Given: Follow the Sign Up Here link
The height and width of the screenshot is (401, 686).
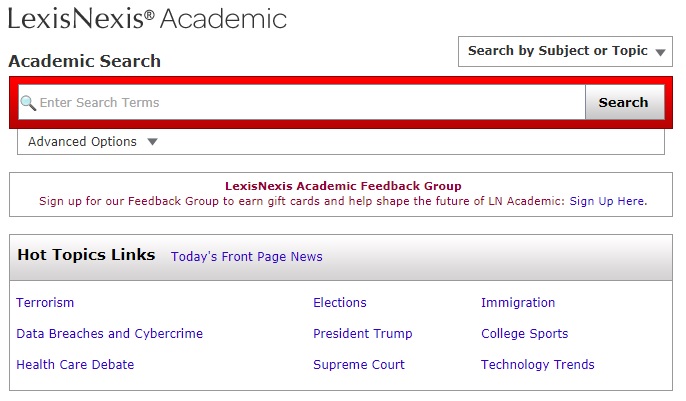Looking at the screenshot, I should (606, 201).
